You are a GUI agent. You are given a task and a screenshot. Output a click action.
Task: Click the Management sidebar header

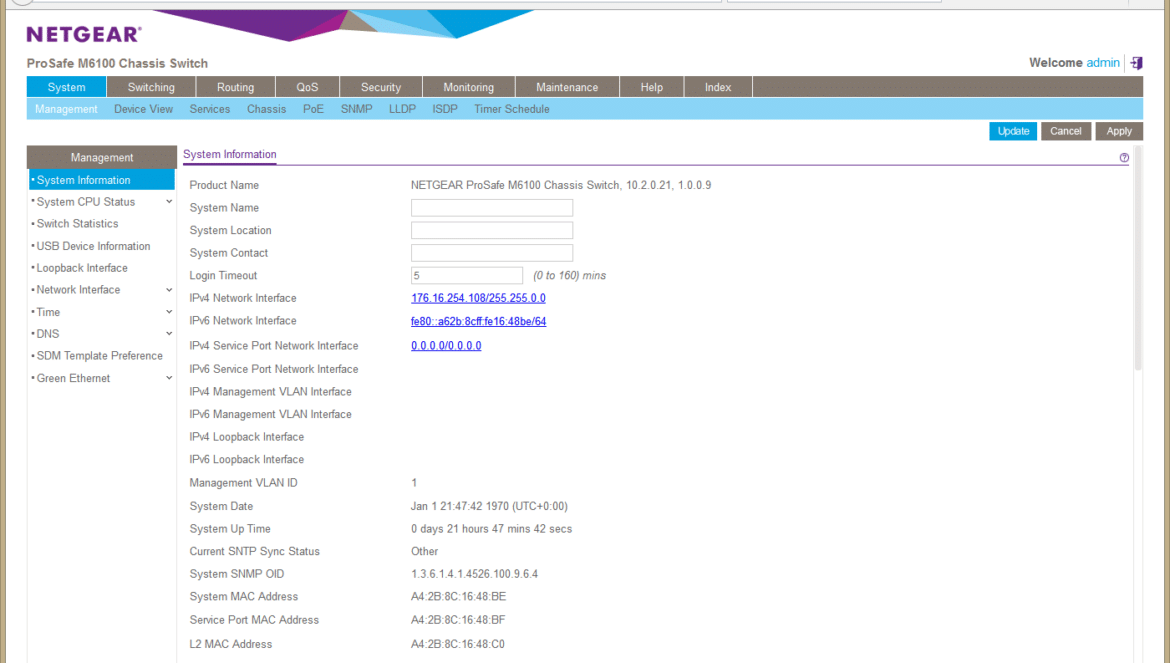[x=101, y=157]
